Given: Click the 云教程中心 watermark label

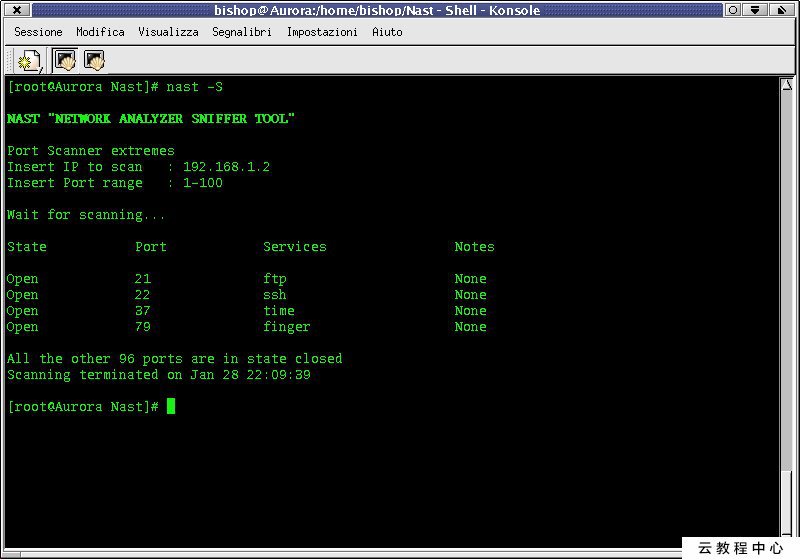Looking at the screenshot, I should (740, 548).
